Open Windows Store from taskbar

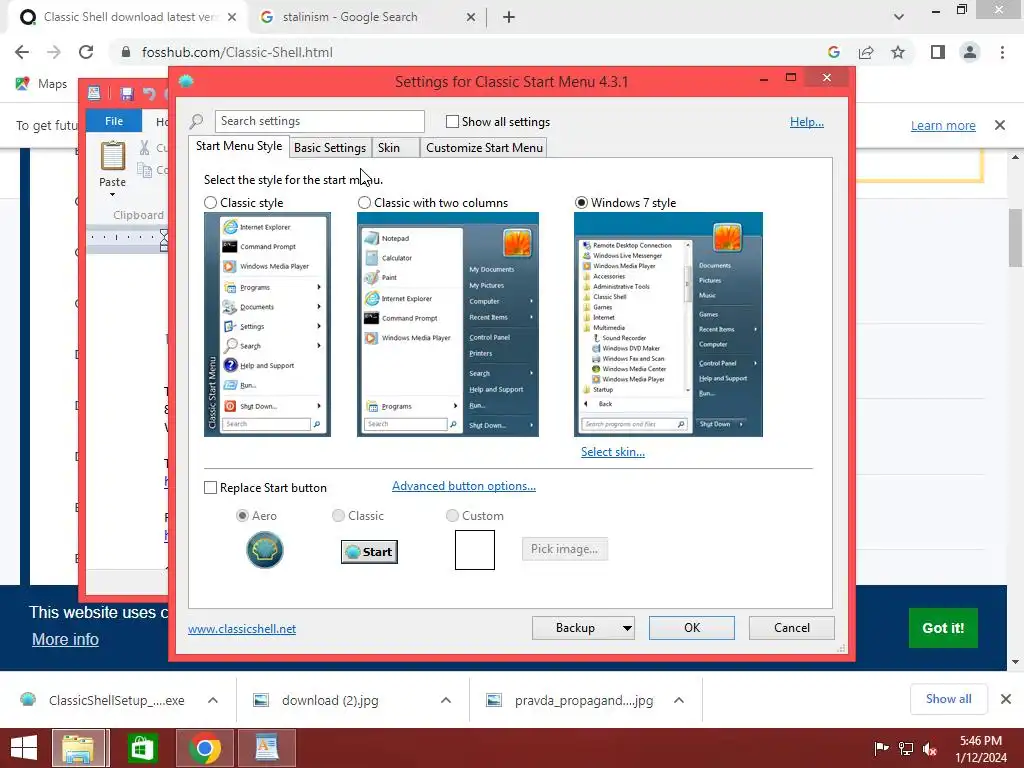(x=142, y=748)
